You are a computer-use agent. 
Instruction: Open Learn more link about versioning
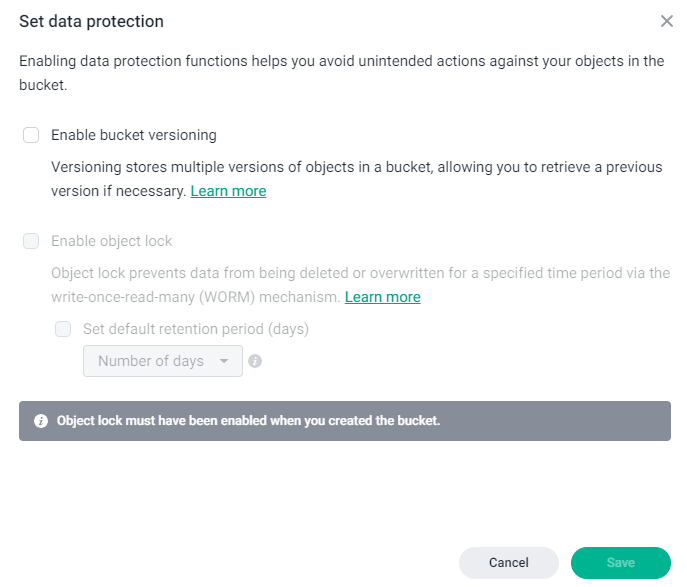[x=228, y=191]
